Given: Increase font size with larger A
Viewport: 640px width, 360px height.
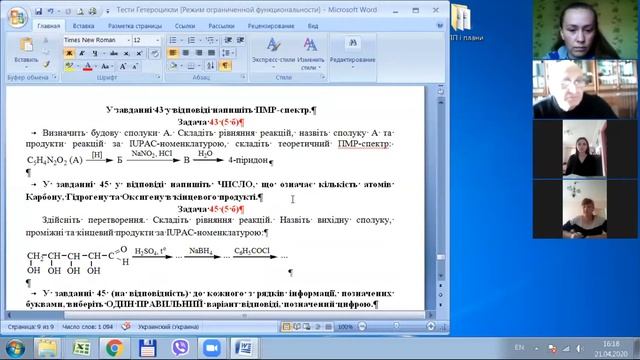Looking at the screenshot, I should click(x=122, y=66).
